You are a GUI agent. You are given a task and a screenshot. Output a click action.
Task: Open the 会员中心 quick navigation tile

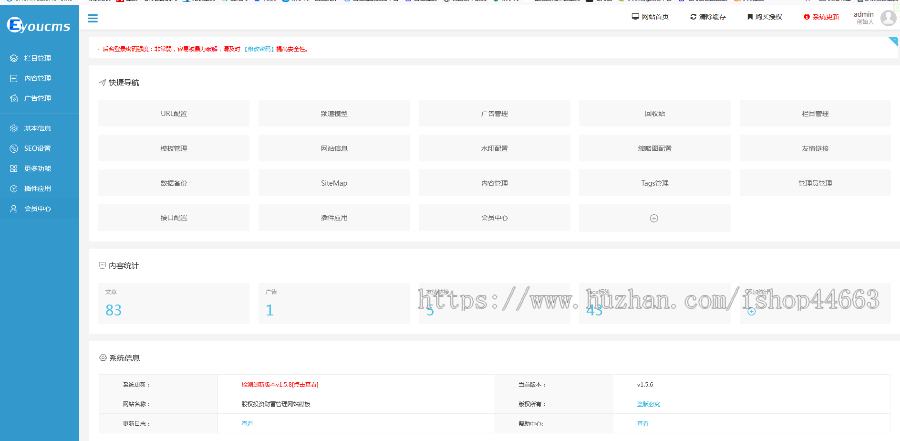click(494, 218)
